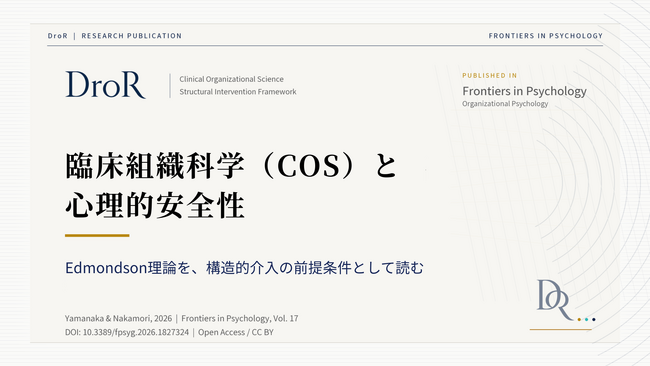Click the 'Yamanaka & Nakamori, 2026' citation
The image size is (650, 366).
click(x=118, y=318)
